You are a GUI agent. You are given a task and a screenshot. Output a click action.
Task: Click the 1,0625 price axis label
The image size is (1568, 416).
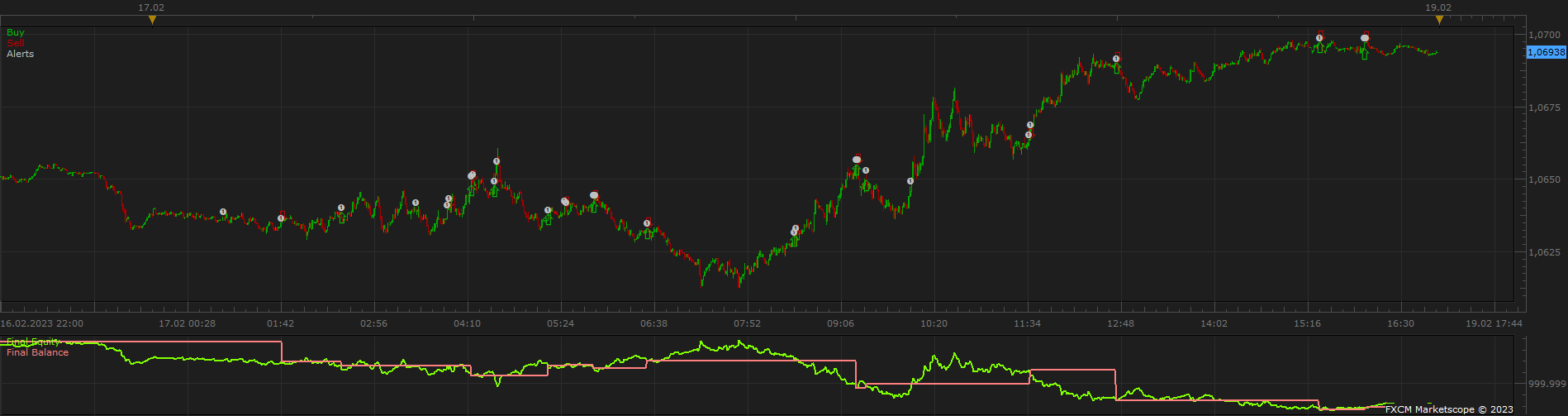coord(1544,252)
